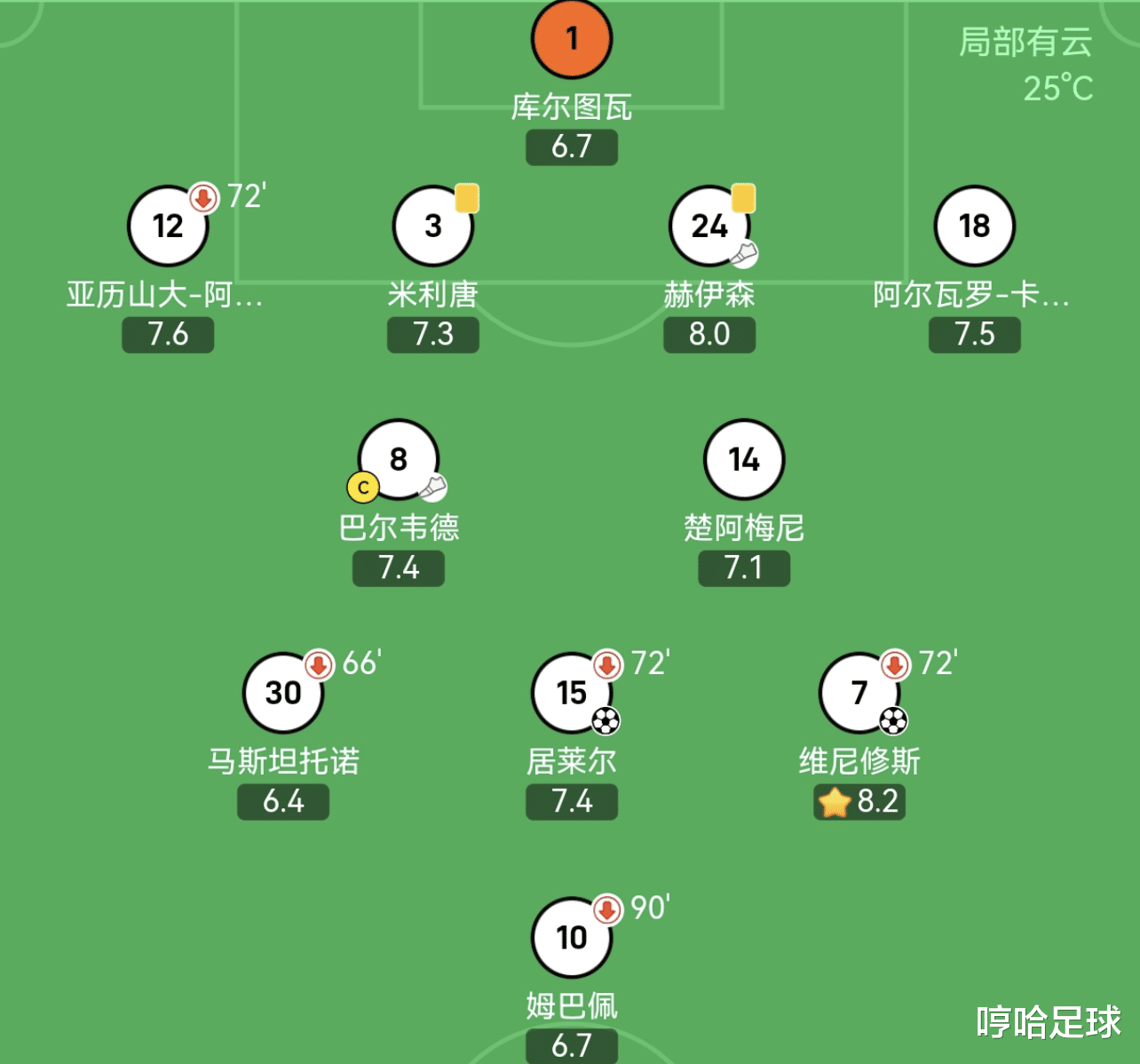The height and width of the screenshot is (1064, 1140).
Task: Click the substitution arrow on 马斯坦托诺
Action: click(319, 664)
